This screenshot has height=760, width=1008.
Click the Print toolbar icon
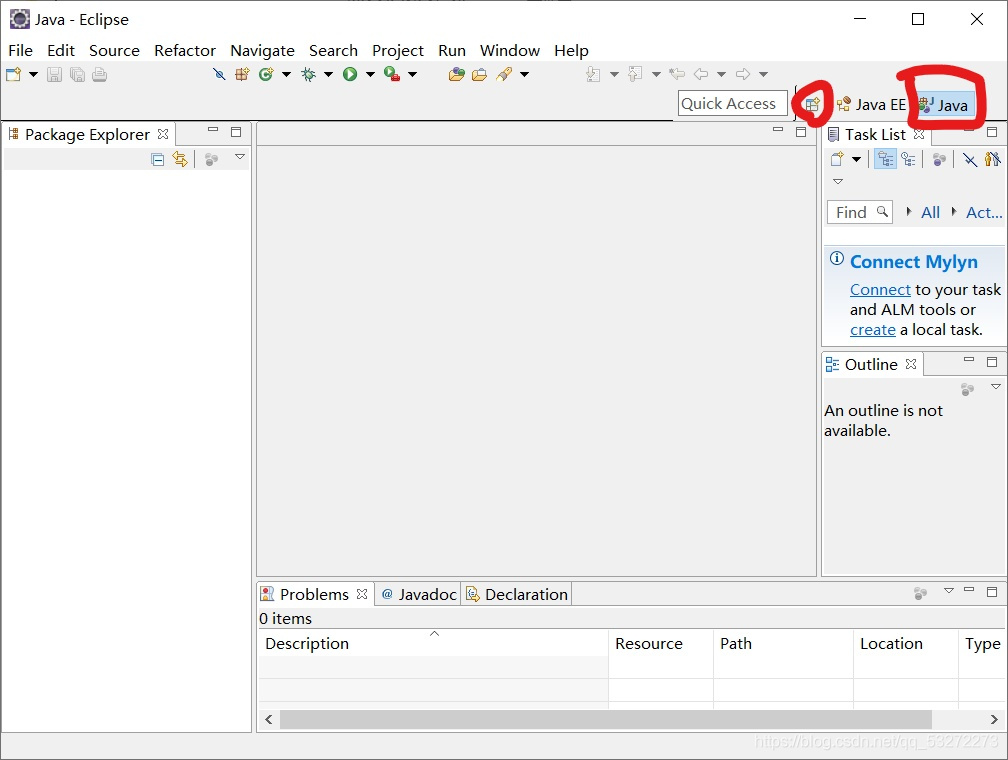click(x=99, y=75)
